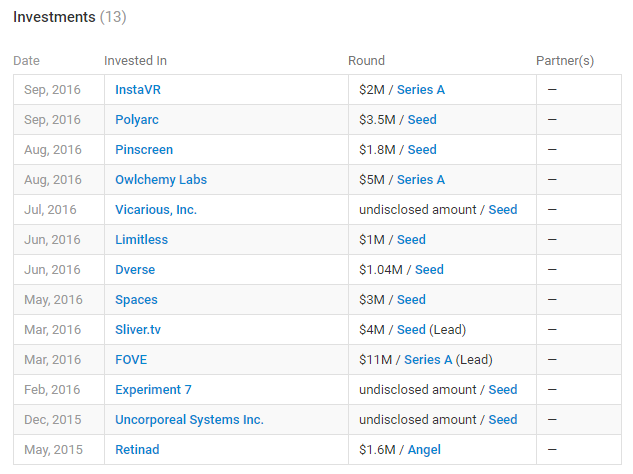633x474 pixels.
Task: Open the Sliver.tv company link
Action: point(138,330)
